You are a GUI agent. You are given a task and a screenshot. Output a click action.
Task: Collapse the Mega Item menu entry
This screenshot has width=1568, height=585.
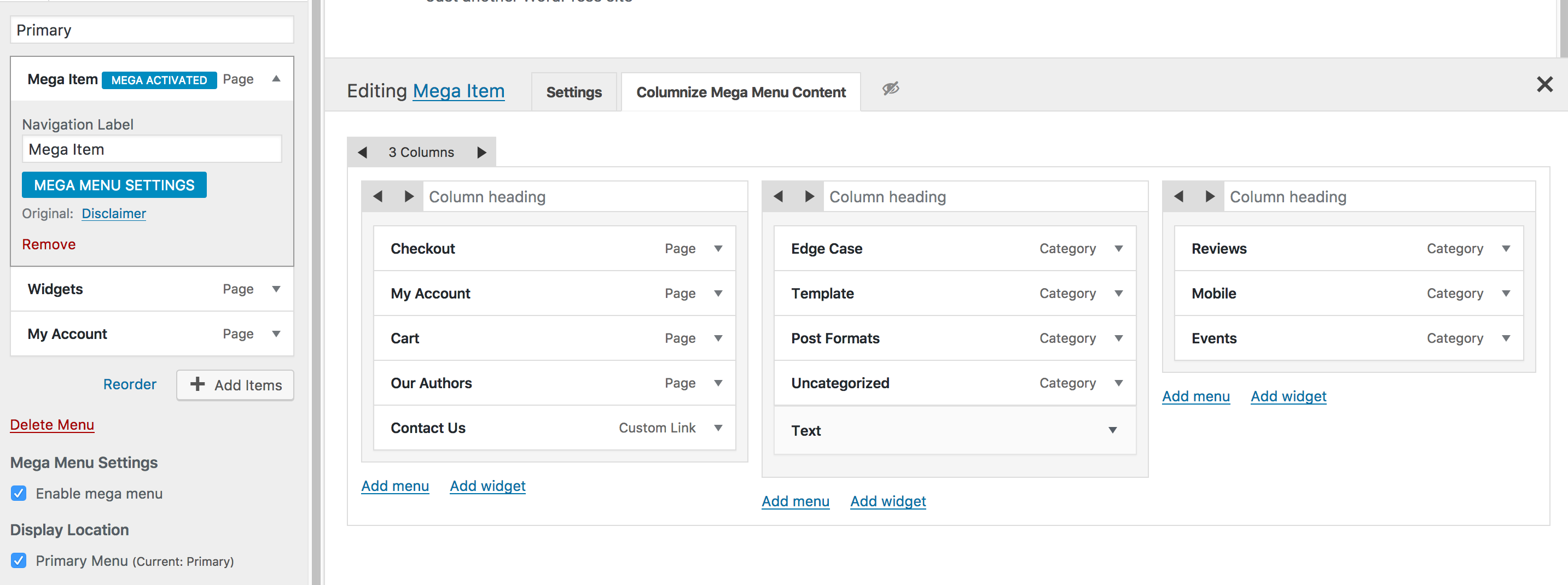point(276,78)
